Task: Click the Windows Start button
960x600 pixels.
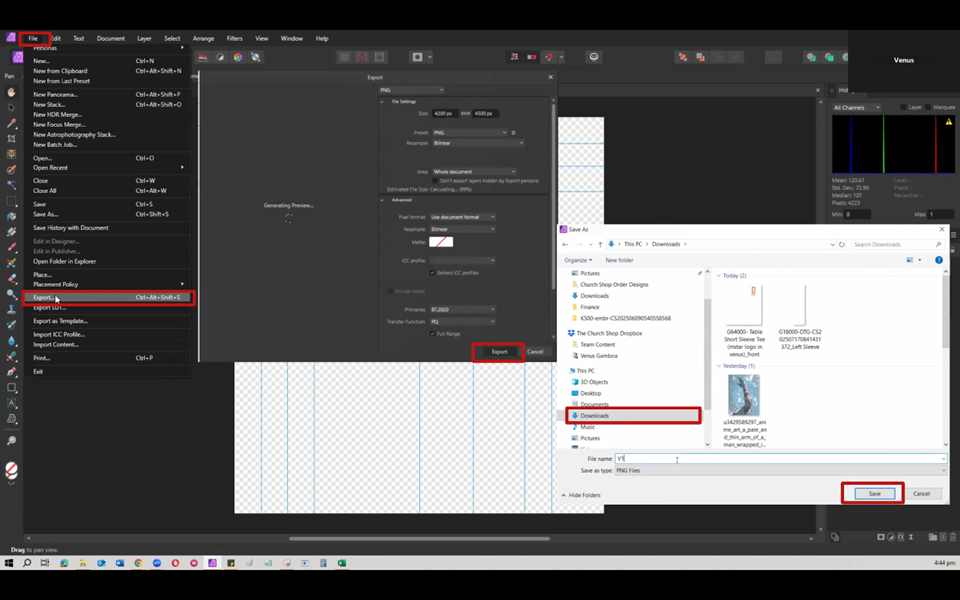Action: click(x=9, y=563)
